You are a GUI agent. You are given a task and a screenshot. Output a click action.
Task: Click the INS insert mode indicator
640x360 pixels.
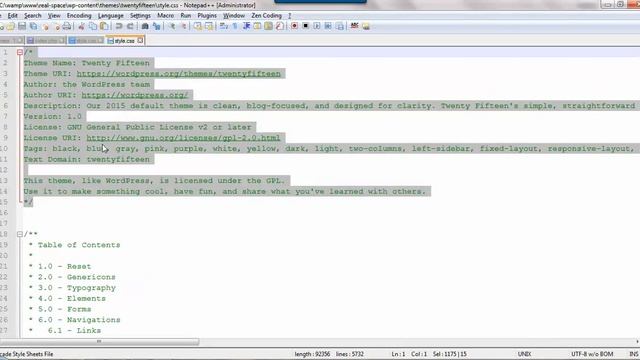click(x=634, y=354)
